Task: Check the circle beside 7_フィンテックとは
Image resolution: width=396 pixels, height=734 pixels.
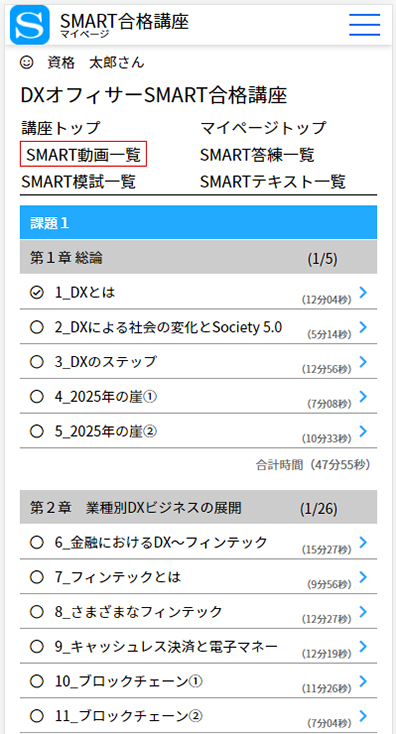Action: pos(36,578)
